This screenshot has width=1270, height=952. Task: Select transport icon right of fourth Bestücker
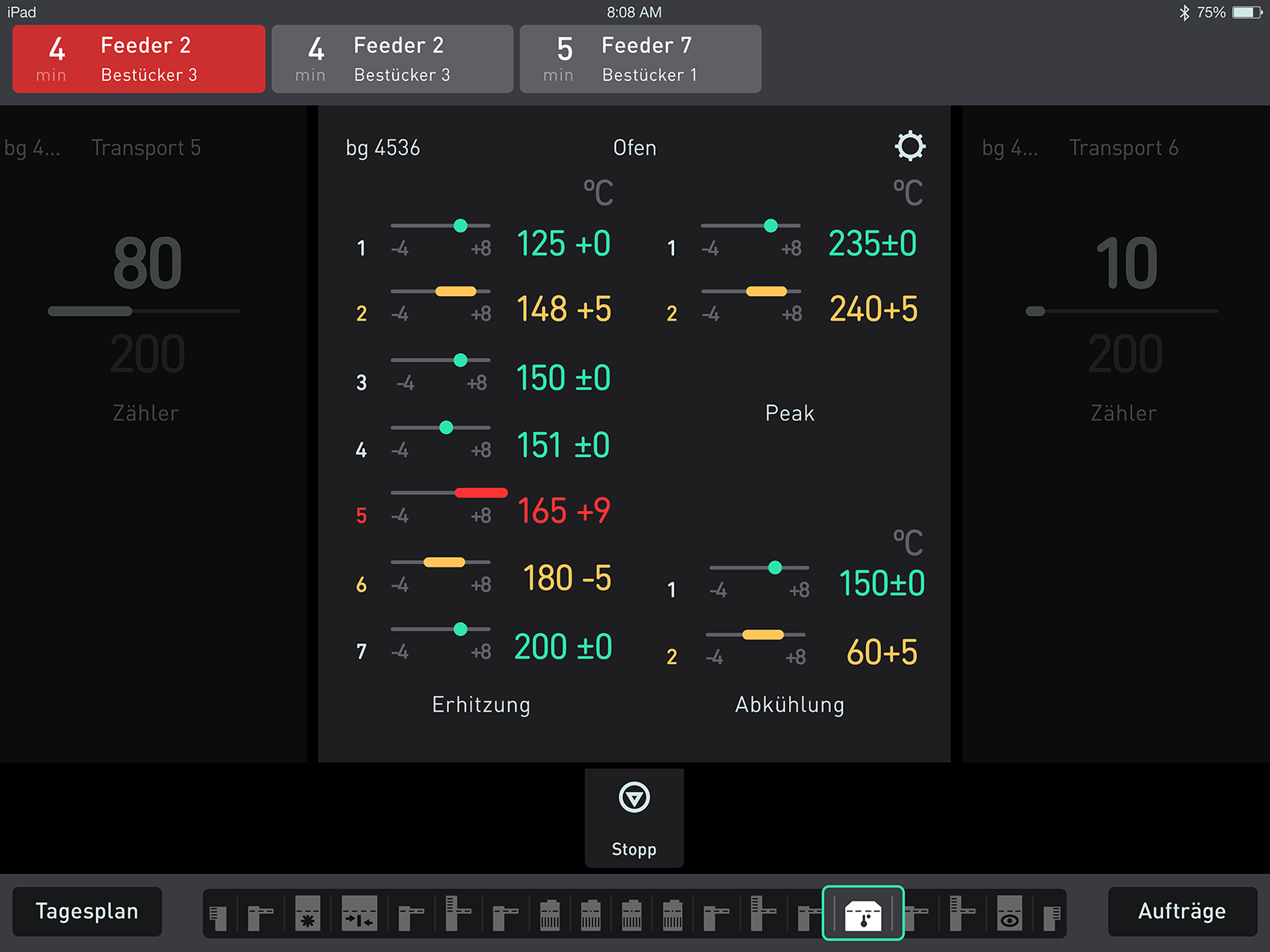716,918
